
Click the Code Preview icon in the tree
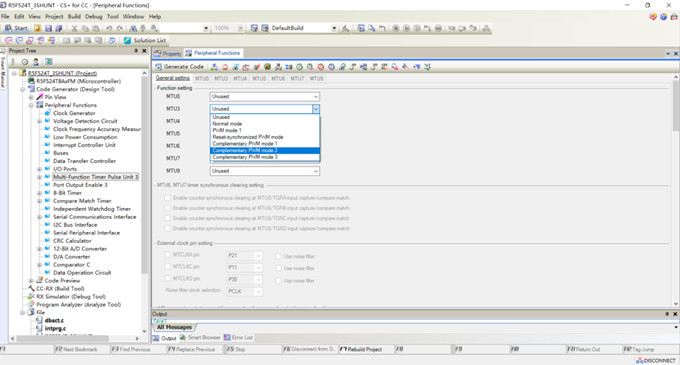[x=39, y=280]
